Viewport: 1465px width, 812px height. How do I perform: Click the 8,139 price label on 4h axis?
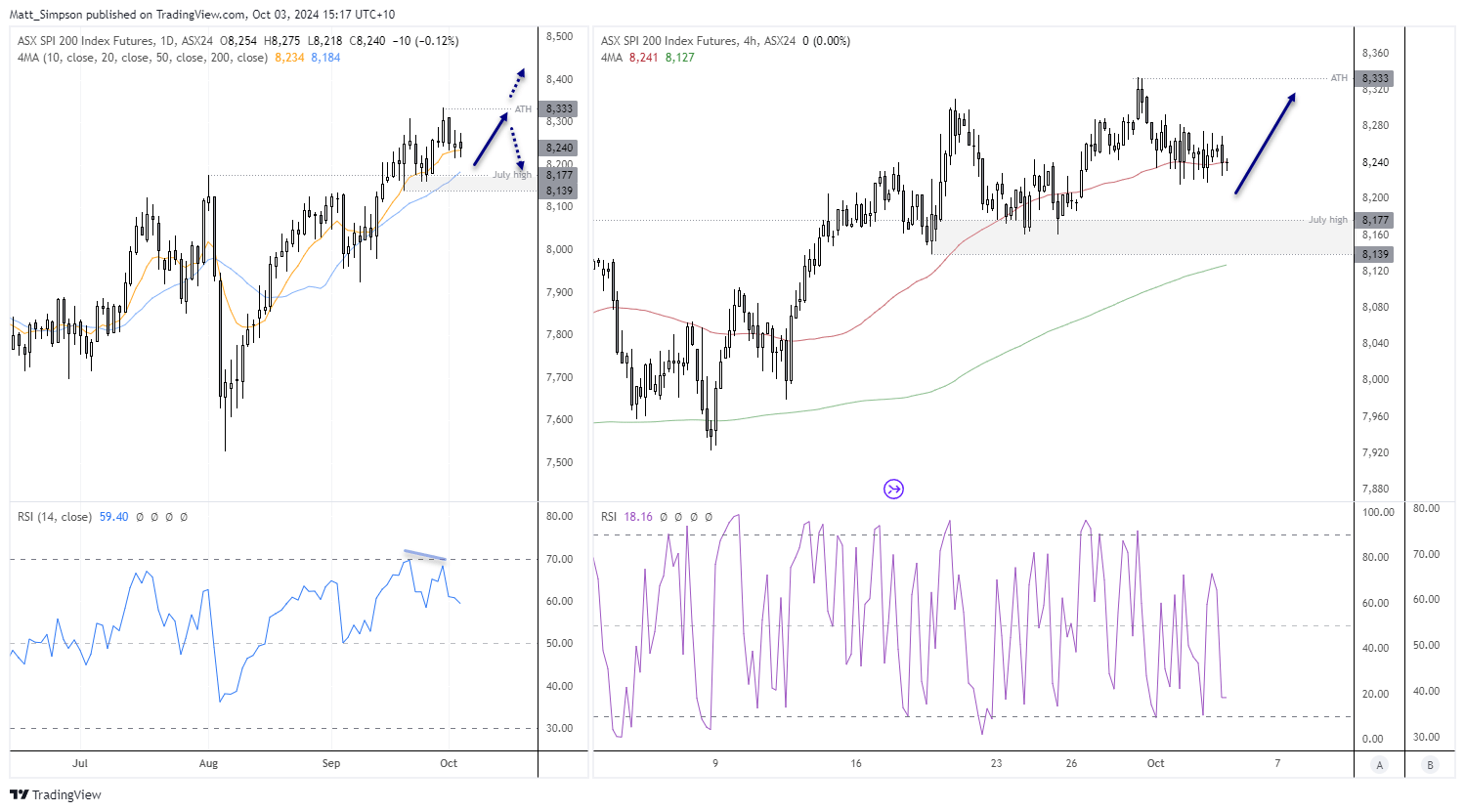pyautogui.click(x=1375, y=254)
